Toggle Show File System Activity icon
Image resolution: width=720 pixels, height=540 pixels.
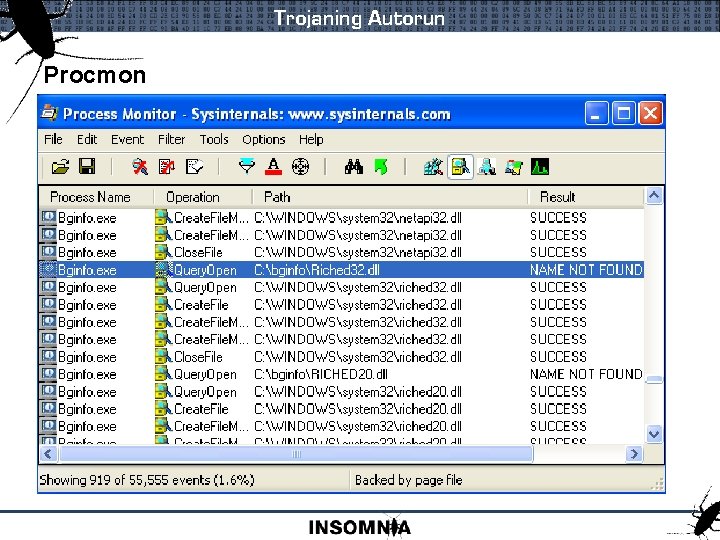(x=460, y=167)
